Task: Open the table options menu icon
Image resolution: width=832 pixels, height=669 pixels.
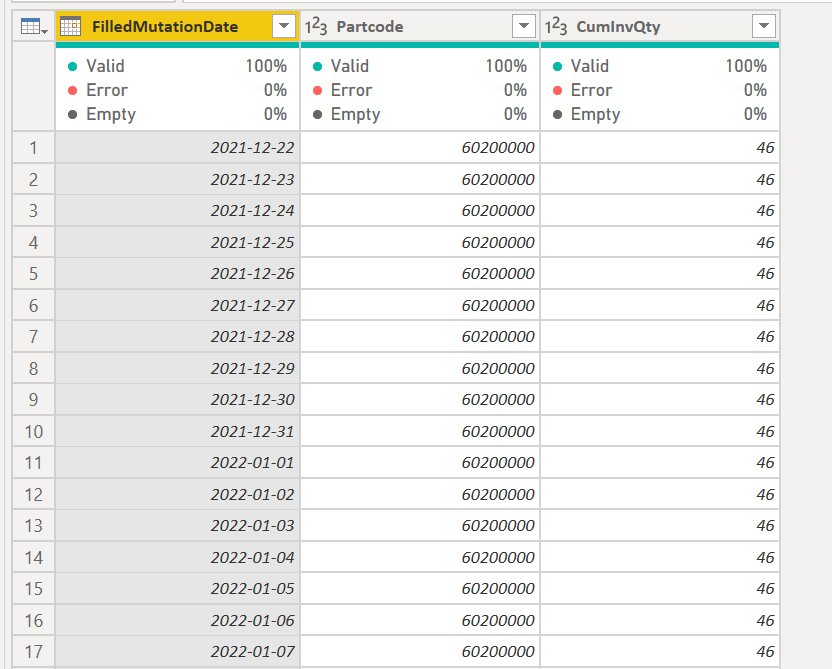Action: pos(33,27)
